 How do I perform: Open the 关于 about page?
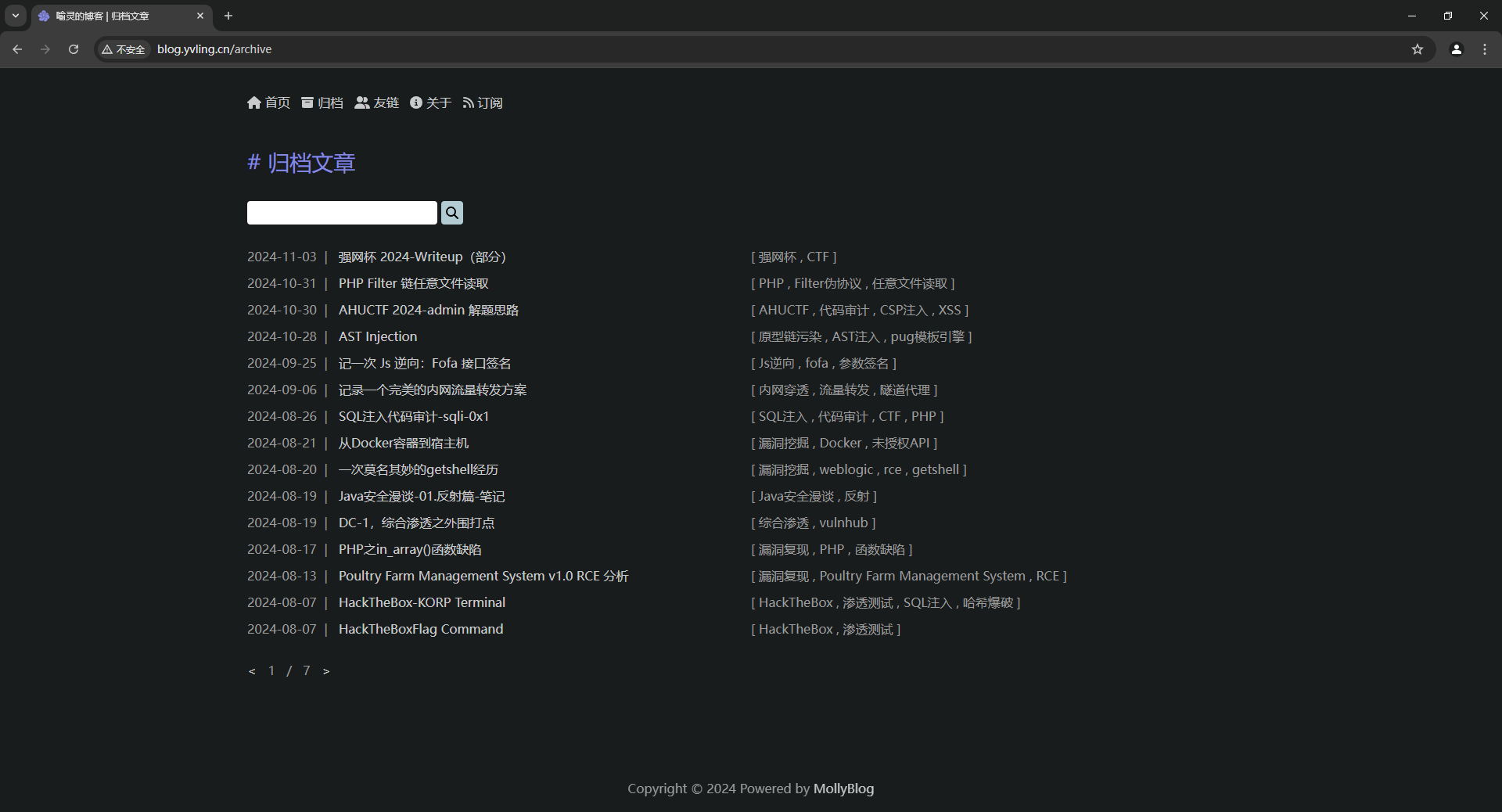click(430, 102)
